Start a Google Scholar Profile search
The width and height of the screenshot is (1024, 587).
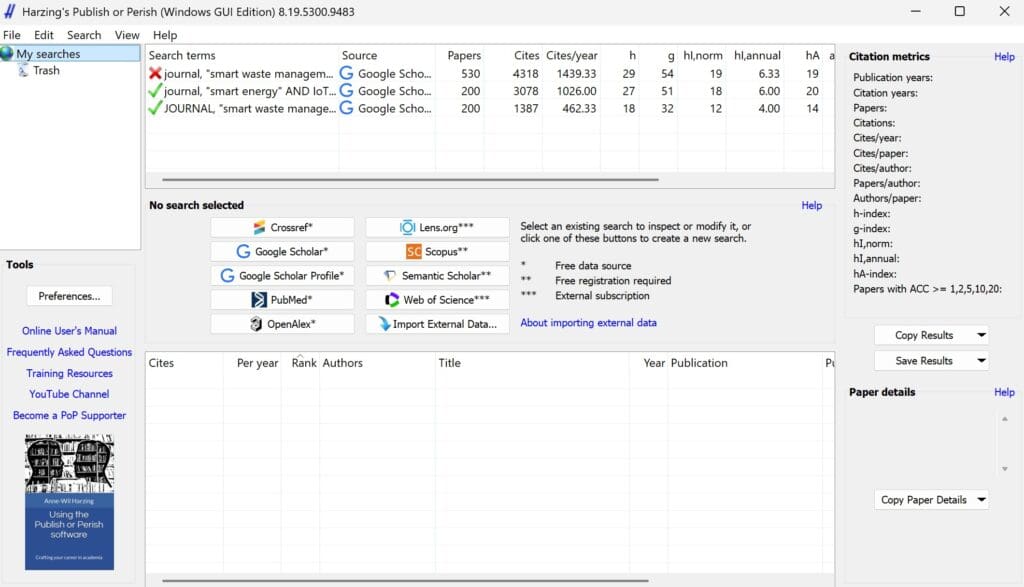coord(282,276)
